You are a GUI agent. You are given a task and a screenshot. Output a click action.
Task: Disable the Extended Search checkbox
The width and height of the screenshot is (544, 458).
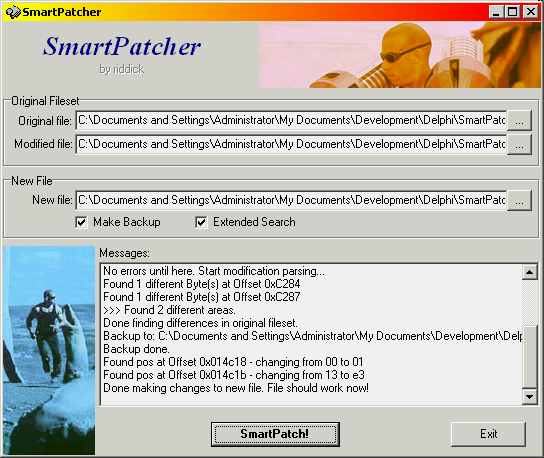(201, 222)
